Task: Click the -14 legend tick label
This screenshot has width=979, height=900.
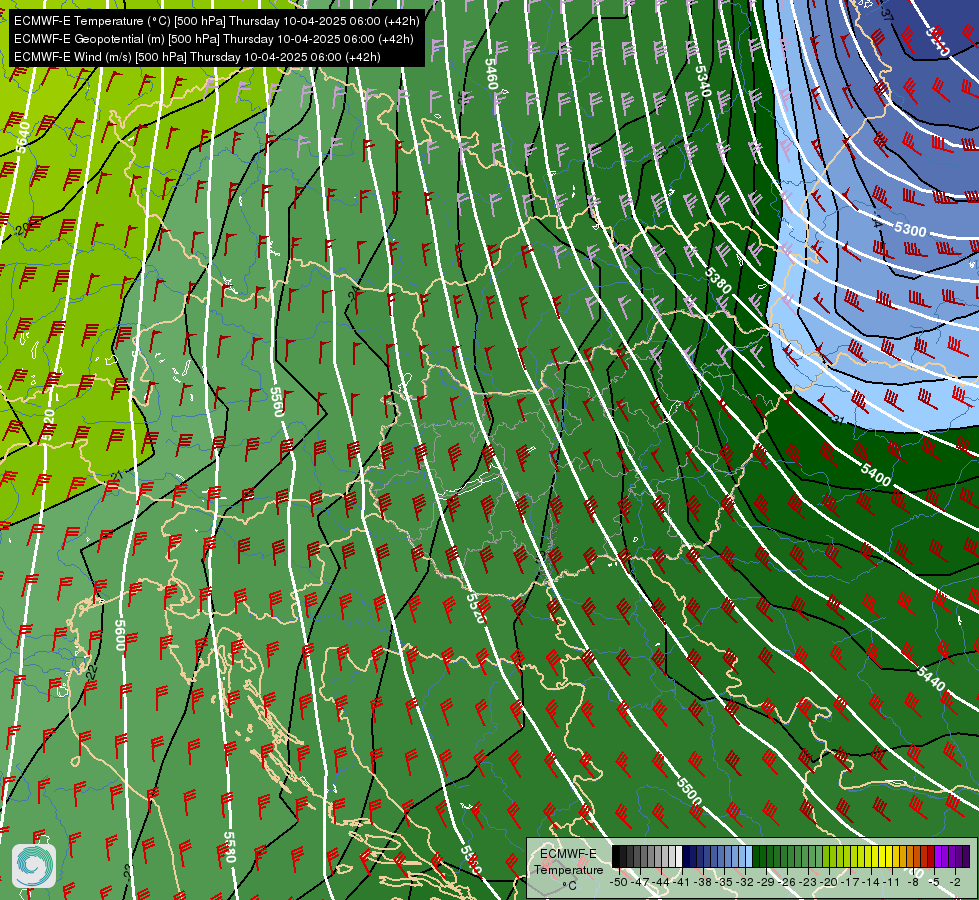Action: 872,882
